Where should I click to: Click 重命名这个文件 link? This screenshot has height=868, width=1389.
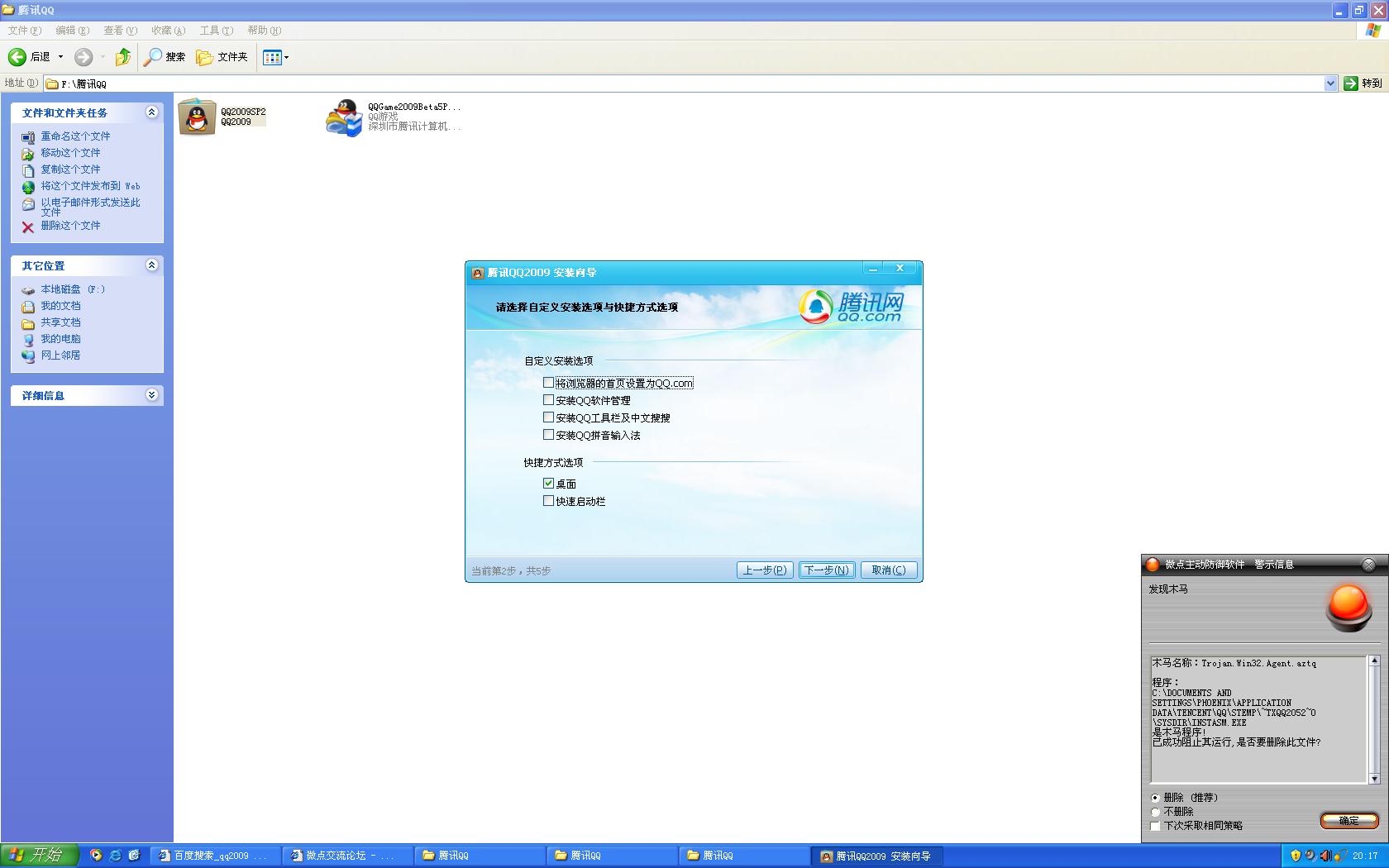click(75, 136)
